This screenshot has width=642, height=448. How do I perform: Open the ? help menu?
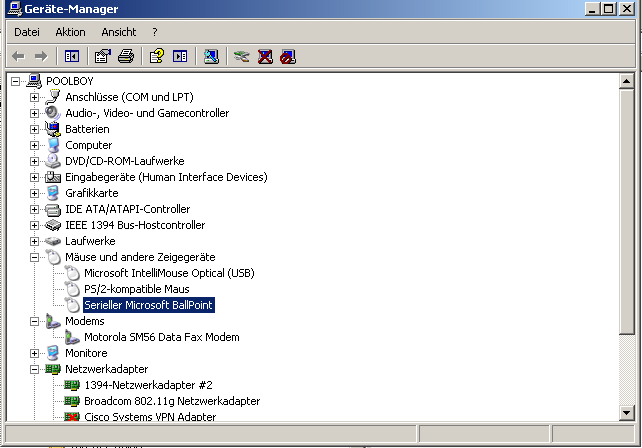(155, 32)
